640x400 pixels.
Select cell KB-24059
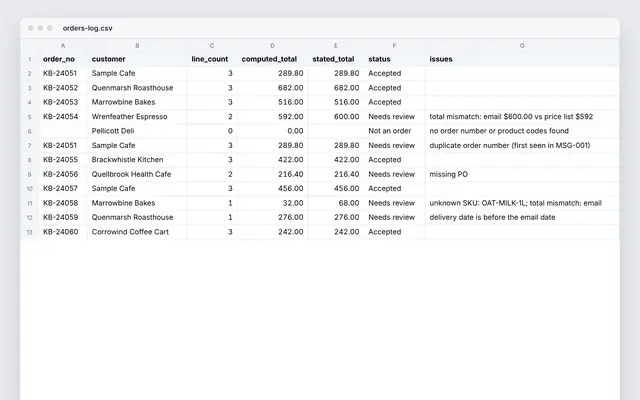pyautogui.click(x=63, y=217)
